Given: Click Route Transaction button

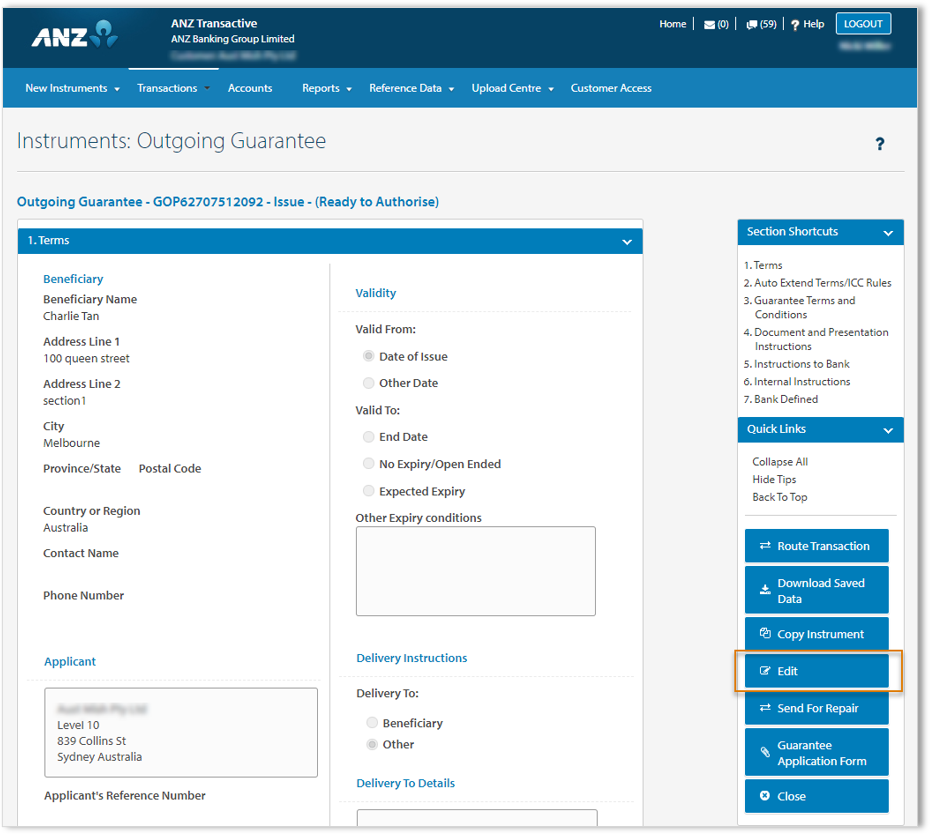Looking at the screenshot, I should point(816,546).
